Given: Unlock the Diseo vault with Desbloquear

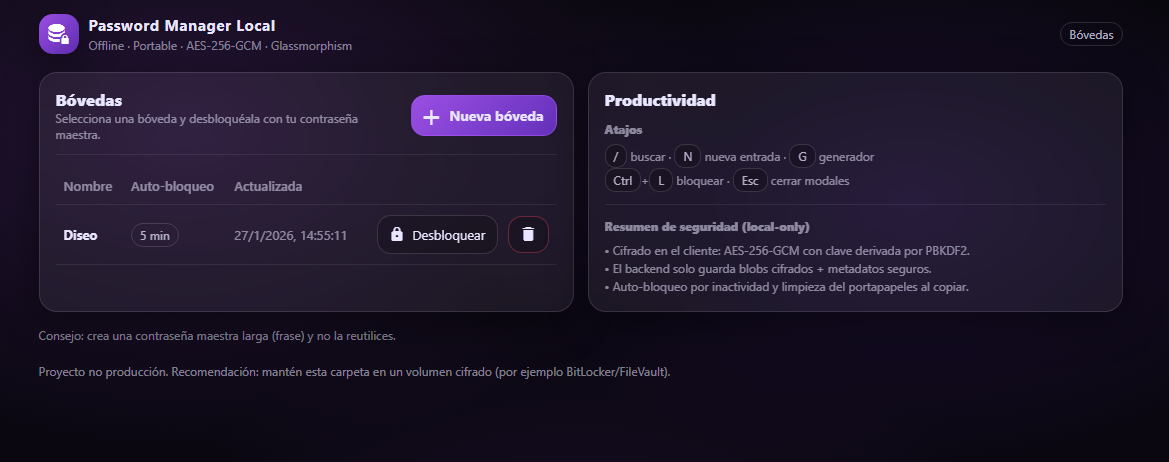Looking at the screenshot, I should click(437, 235).
